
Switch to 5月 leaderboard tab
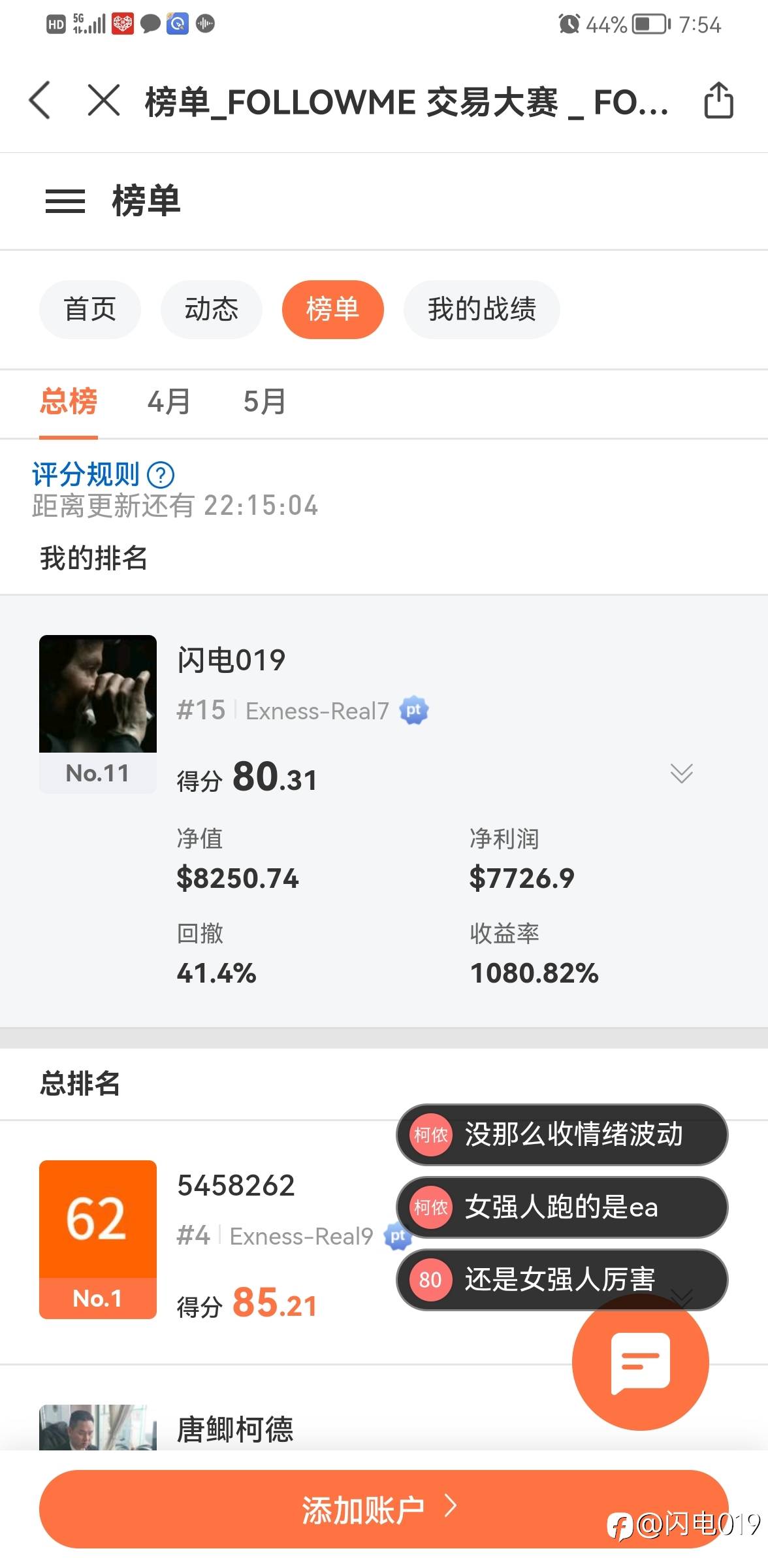point(264,401)
